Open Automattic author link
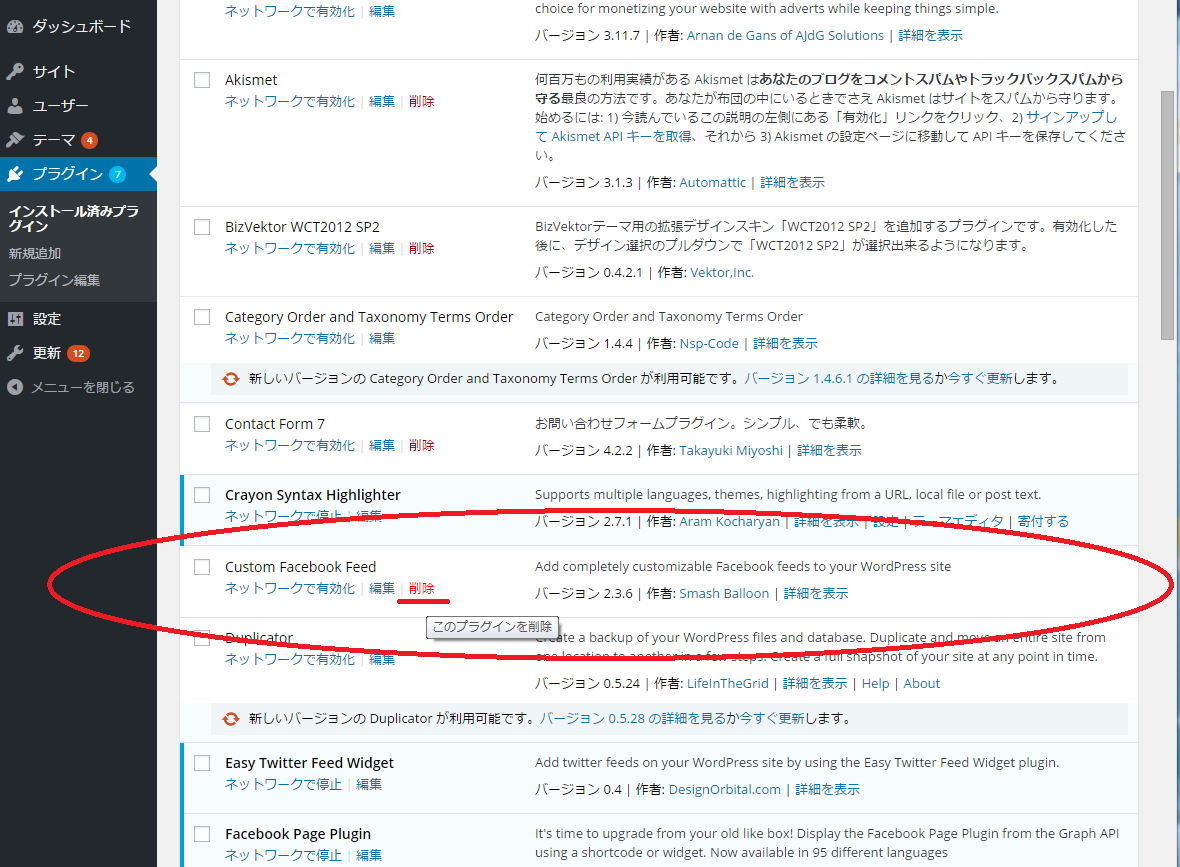Image resolution: width=1180 pixels, height=867 pixels. (x=713, y=182)
